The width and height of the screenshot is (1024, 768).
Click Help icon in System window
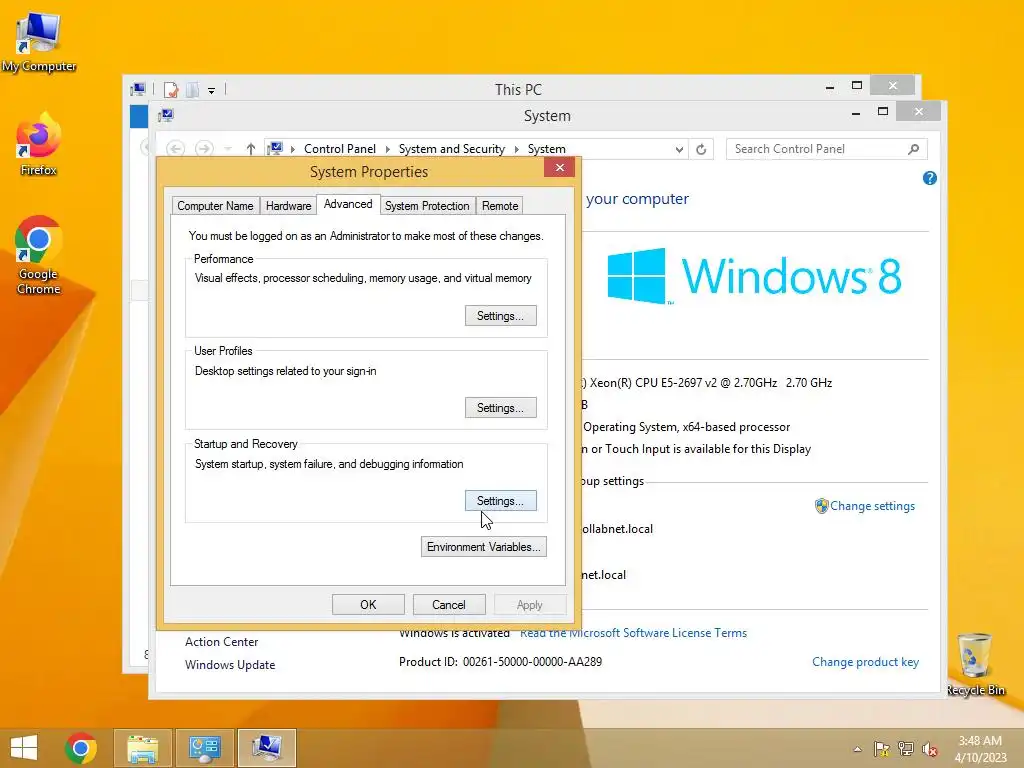click(929, 178)
